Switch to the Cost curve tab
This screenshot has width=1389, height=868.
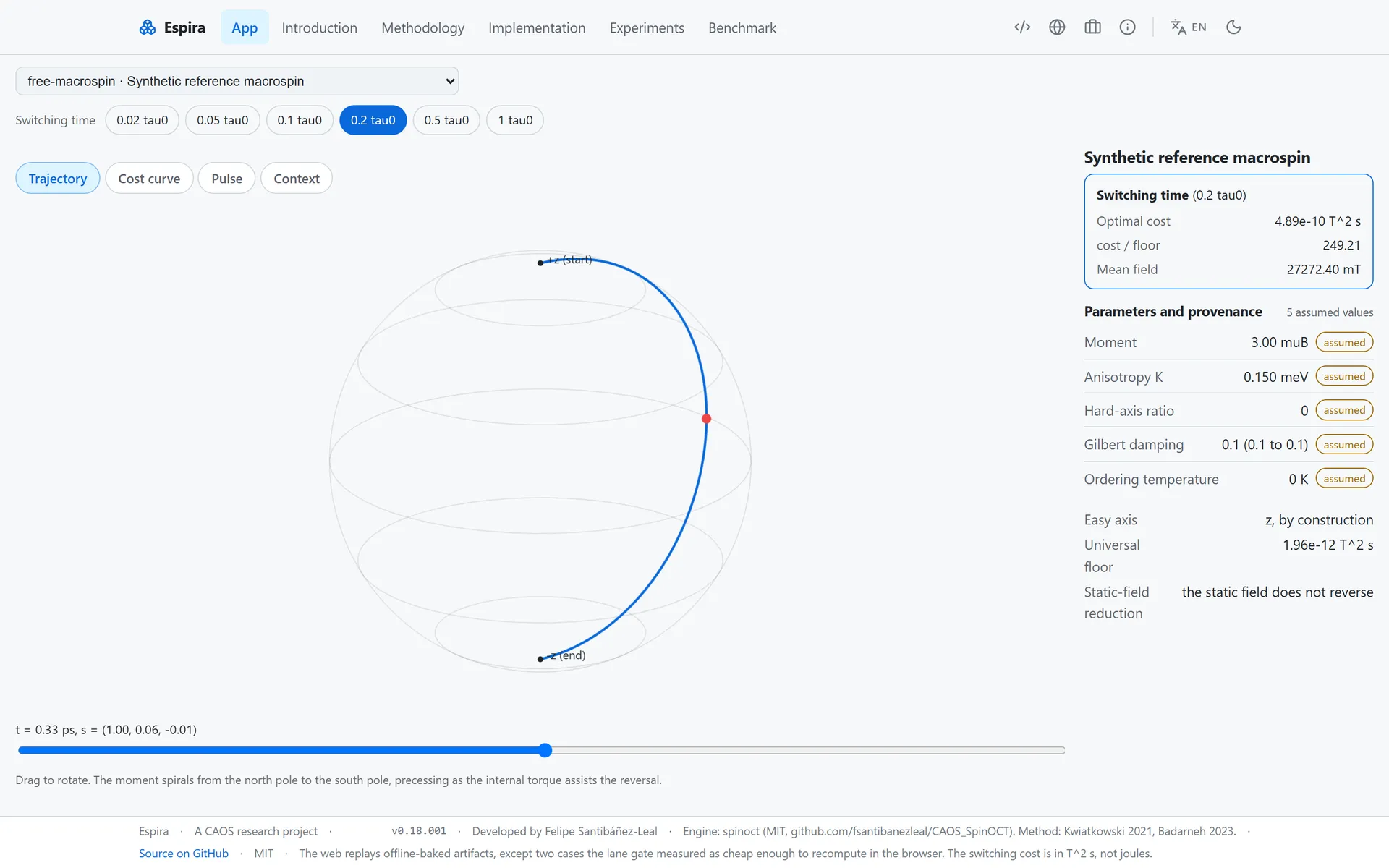(x=149, y=179)
